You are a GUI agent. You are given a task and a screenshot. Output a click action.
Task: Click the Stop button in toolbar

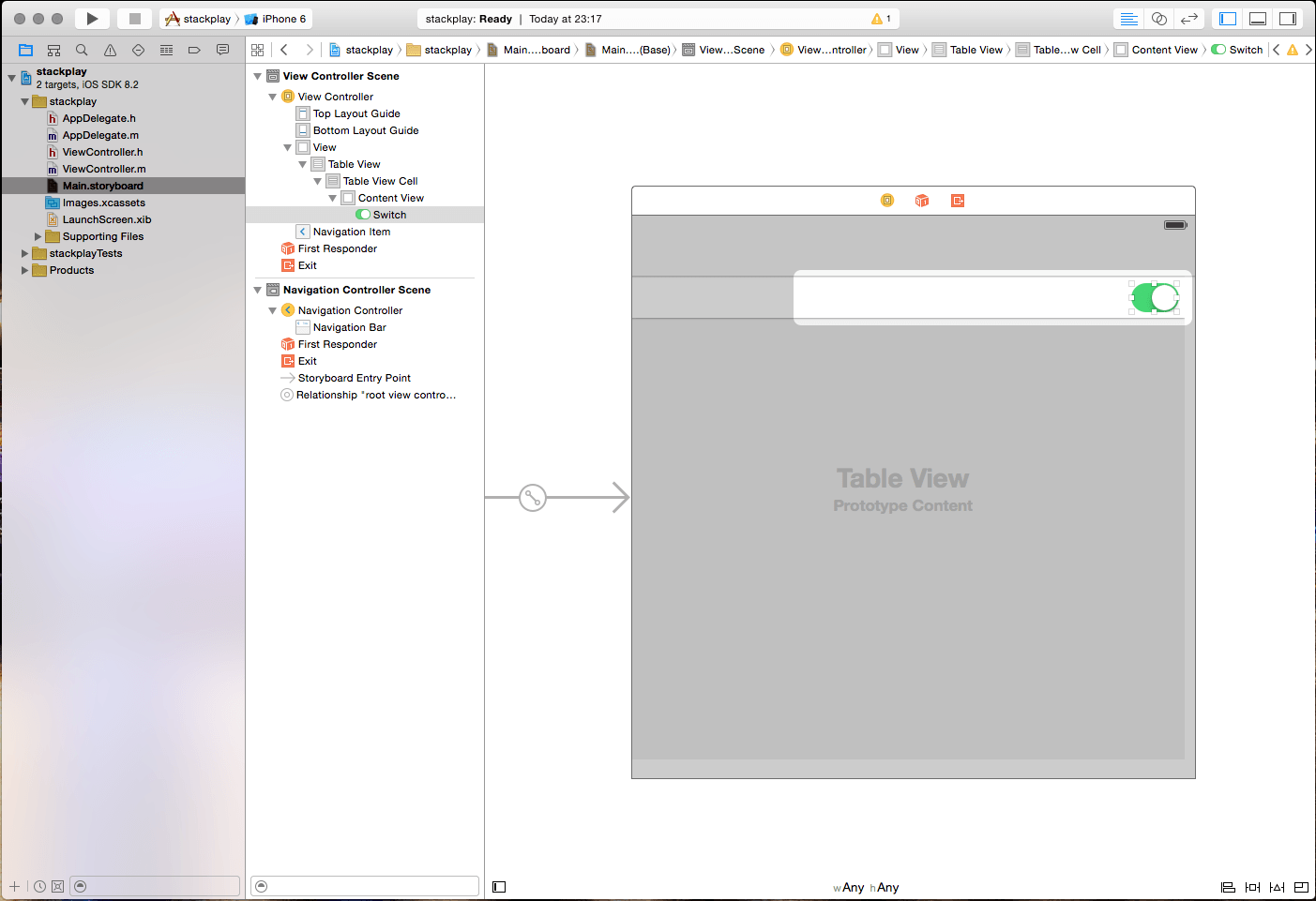[134, 19]
